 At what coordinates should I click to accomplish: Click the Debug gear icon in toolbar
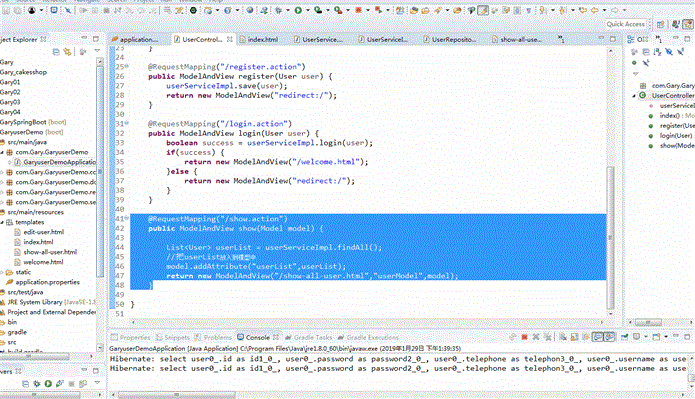coord(278,10)
